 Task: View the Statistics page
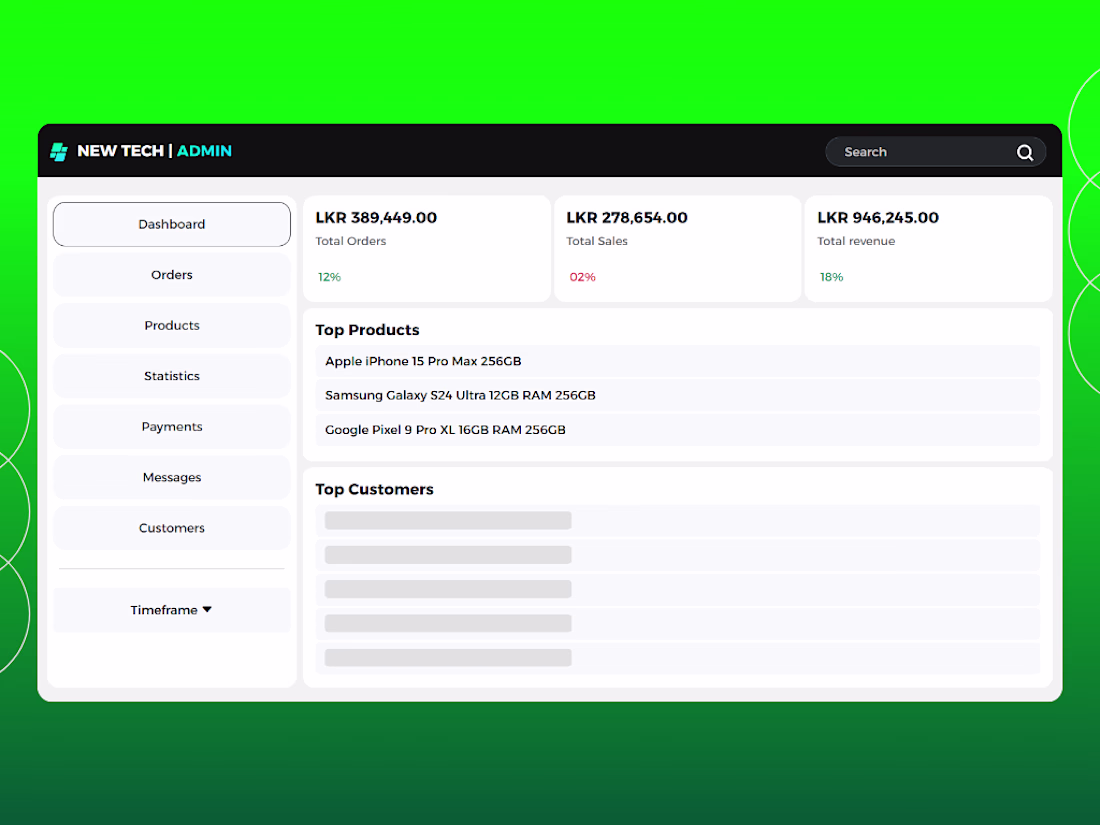pyautogui.click(x=172, y=376)
